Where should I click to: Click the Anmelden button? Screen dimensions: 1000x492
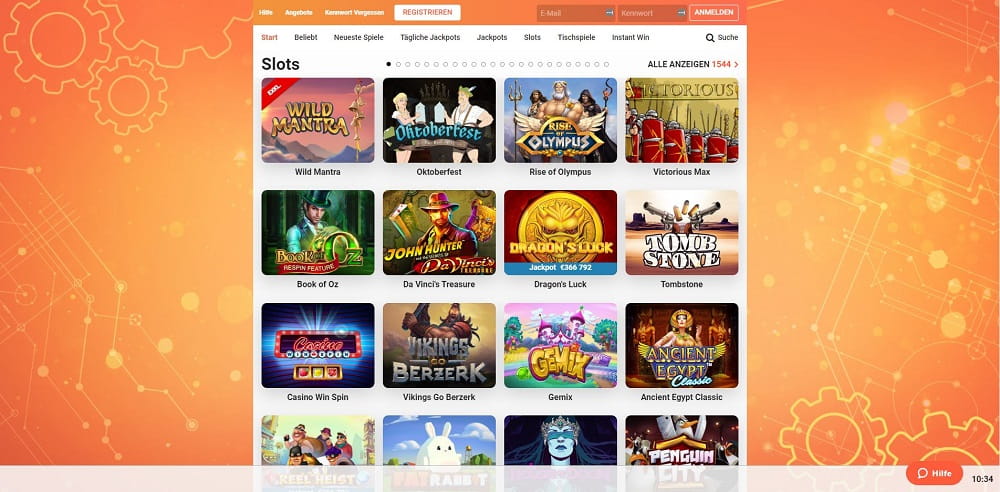[x=714, y=13]
